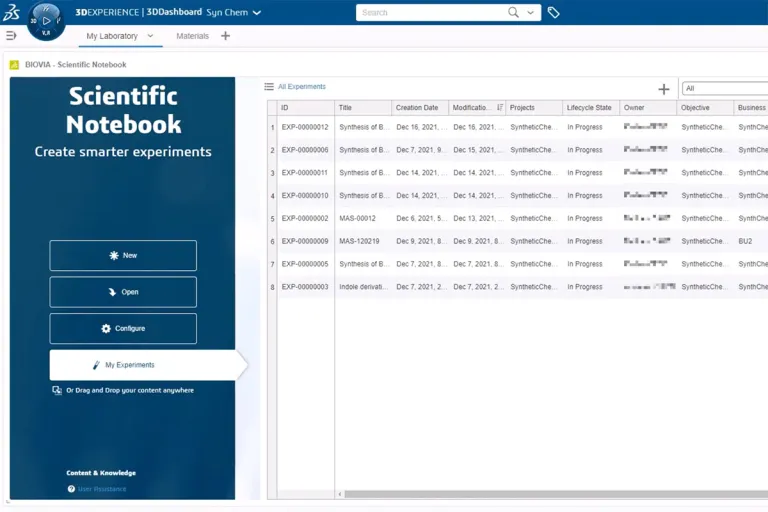This screenshot has width=768, height=512.
Task: Click the Business column header
Action: (x=751, y=107)
